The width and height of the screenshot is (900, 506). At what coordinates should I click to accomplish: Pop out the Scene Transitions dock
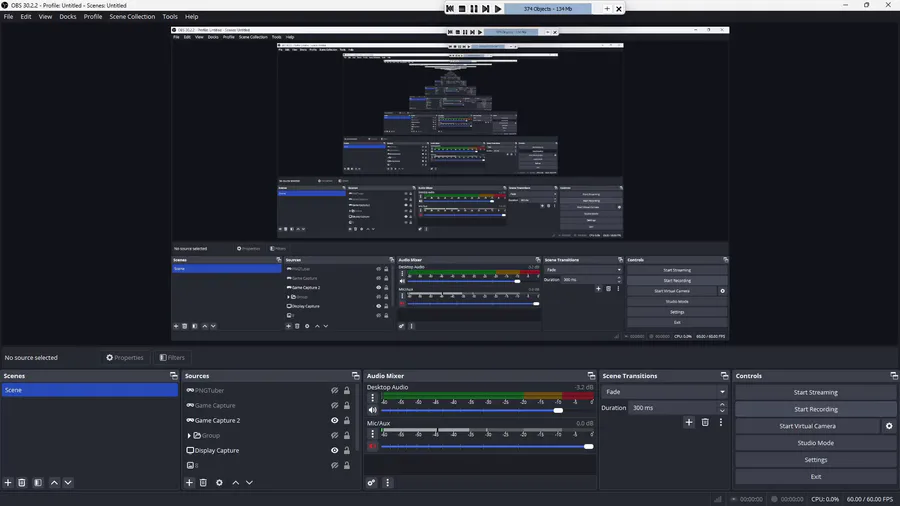[724, 376]
